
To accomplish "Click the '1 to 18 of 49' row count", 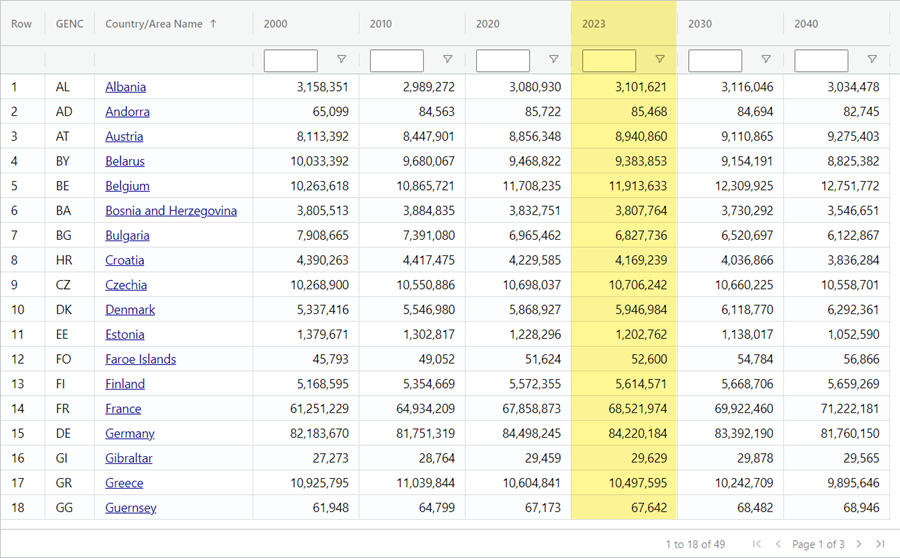I will tap(695, 544).
